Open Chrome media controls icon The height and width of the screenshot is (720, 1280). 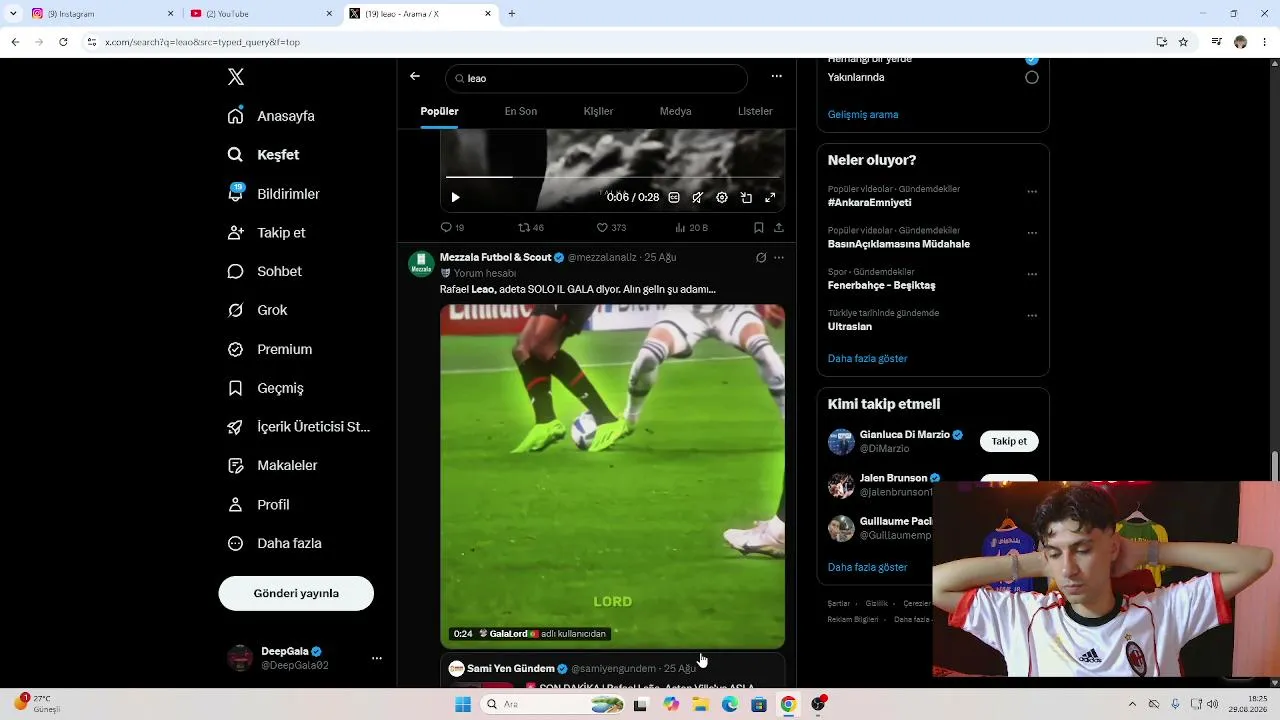pyautogui.click(x=1217, y=42)
